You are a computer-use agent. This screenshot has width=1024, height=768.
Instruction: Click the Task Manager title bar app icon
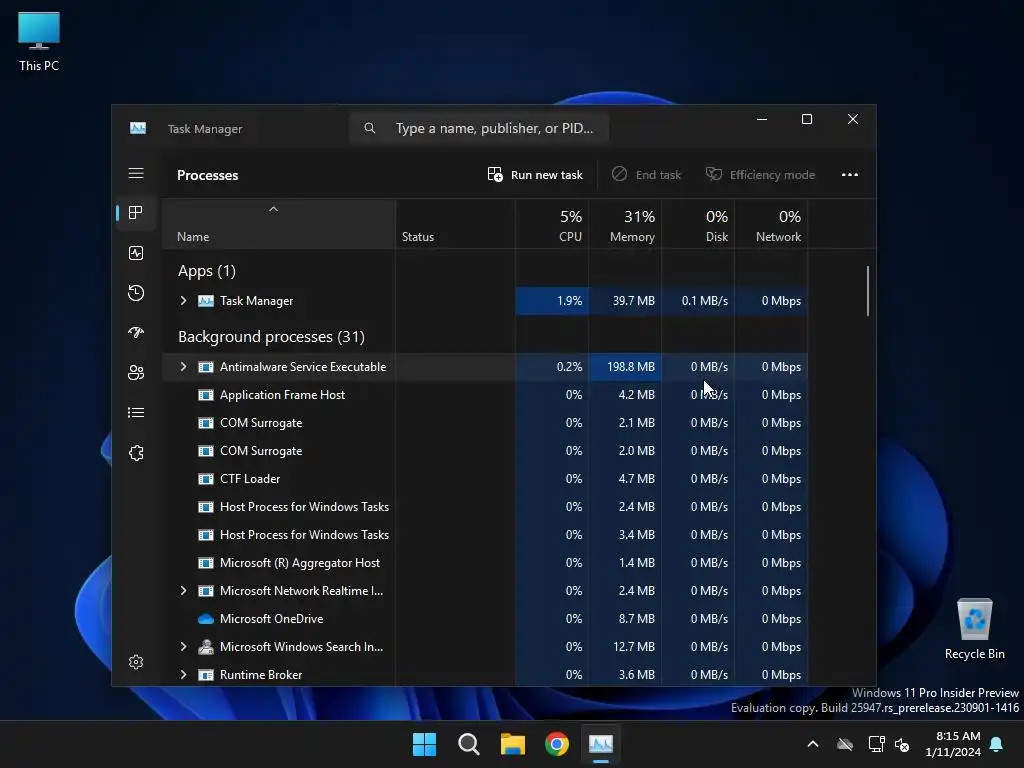click(x=138, y=129)
